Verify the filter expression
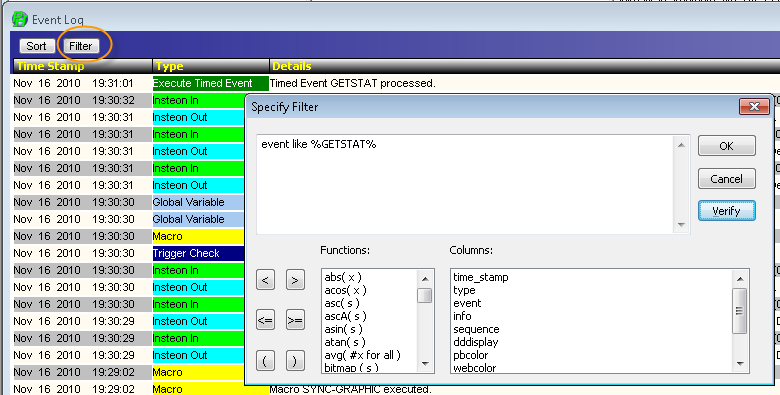 pyautogui.click(x=726, y=211)
